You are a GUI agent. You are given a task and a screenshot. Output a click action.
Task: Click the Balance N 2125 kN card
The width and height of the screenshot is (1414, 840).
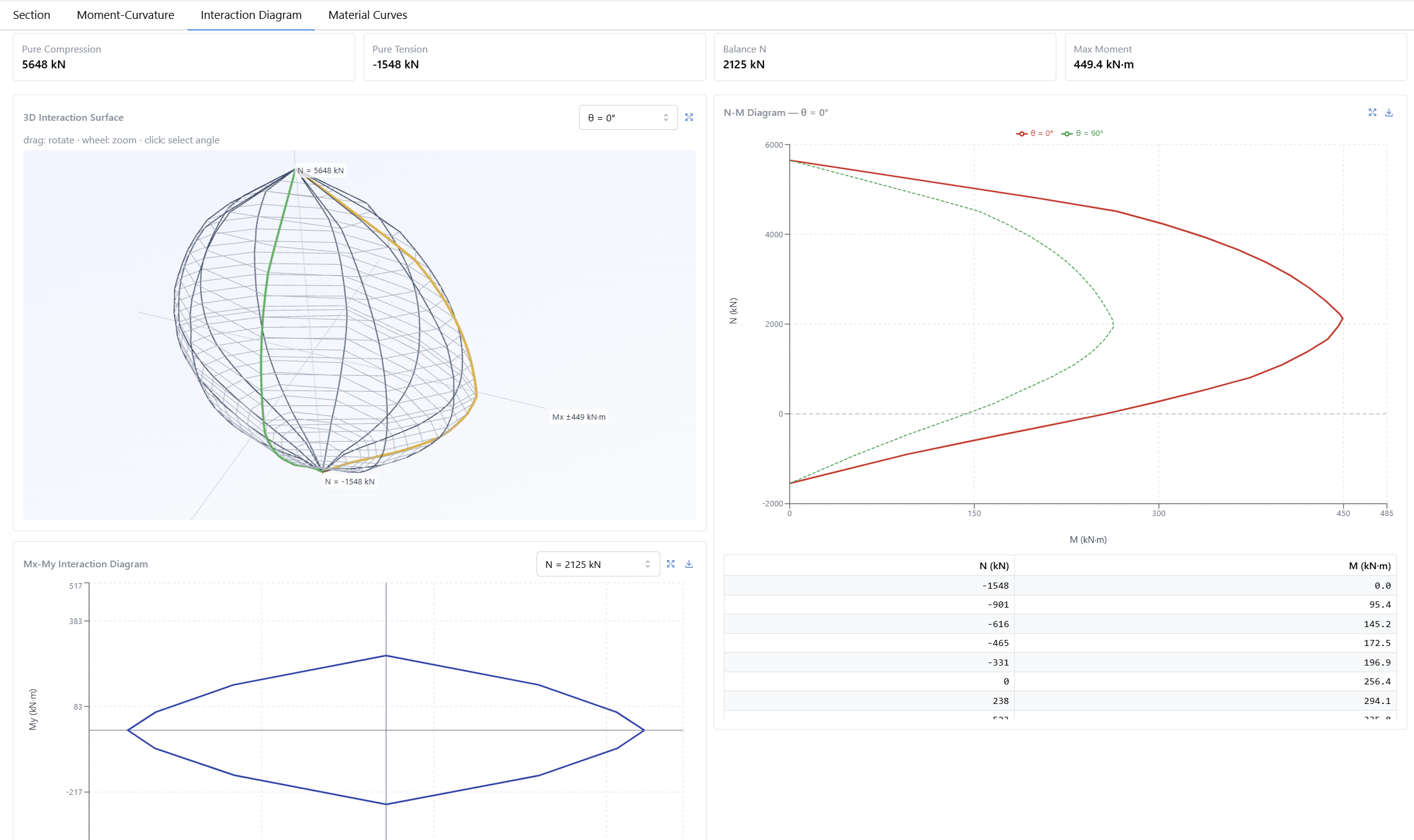coord(885,57)
